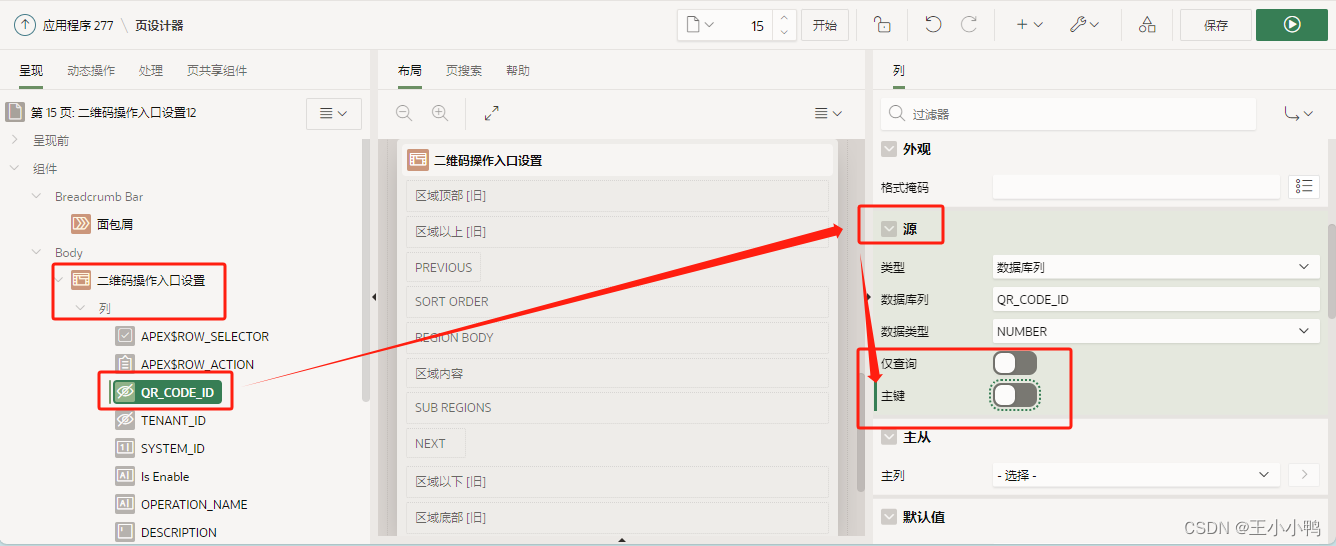This screenshot has height=546, width=1336.
Task: Switch to the 帮助 tab
Action: coord(518,71)
